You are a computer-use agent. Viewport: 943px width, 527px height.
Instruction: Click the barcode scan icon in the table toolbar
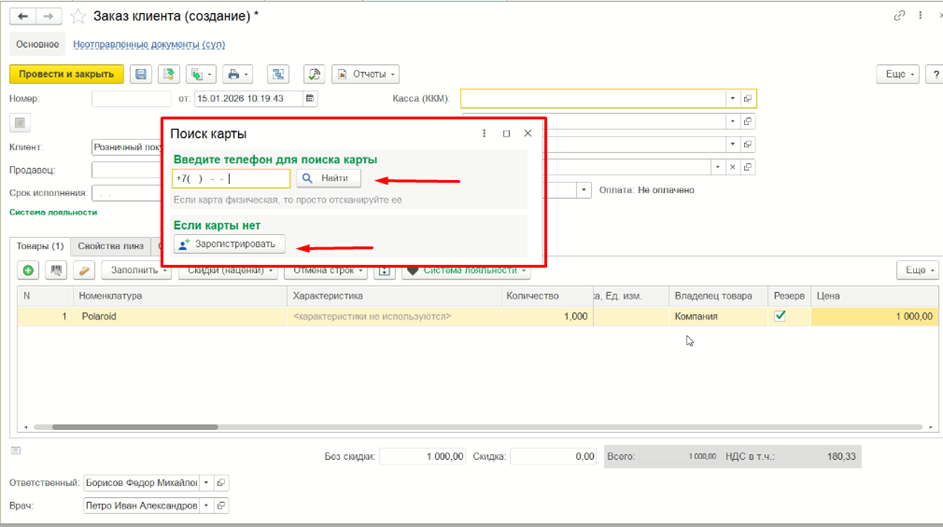(x=56, y=270)
